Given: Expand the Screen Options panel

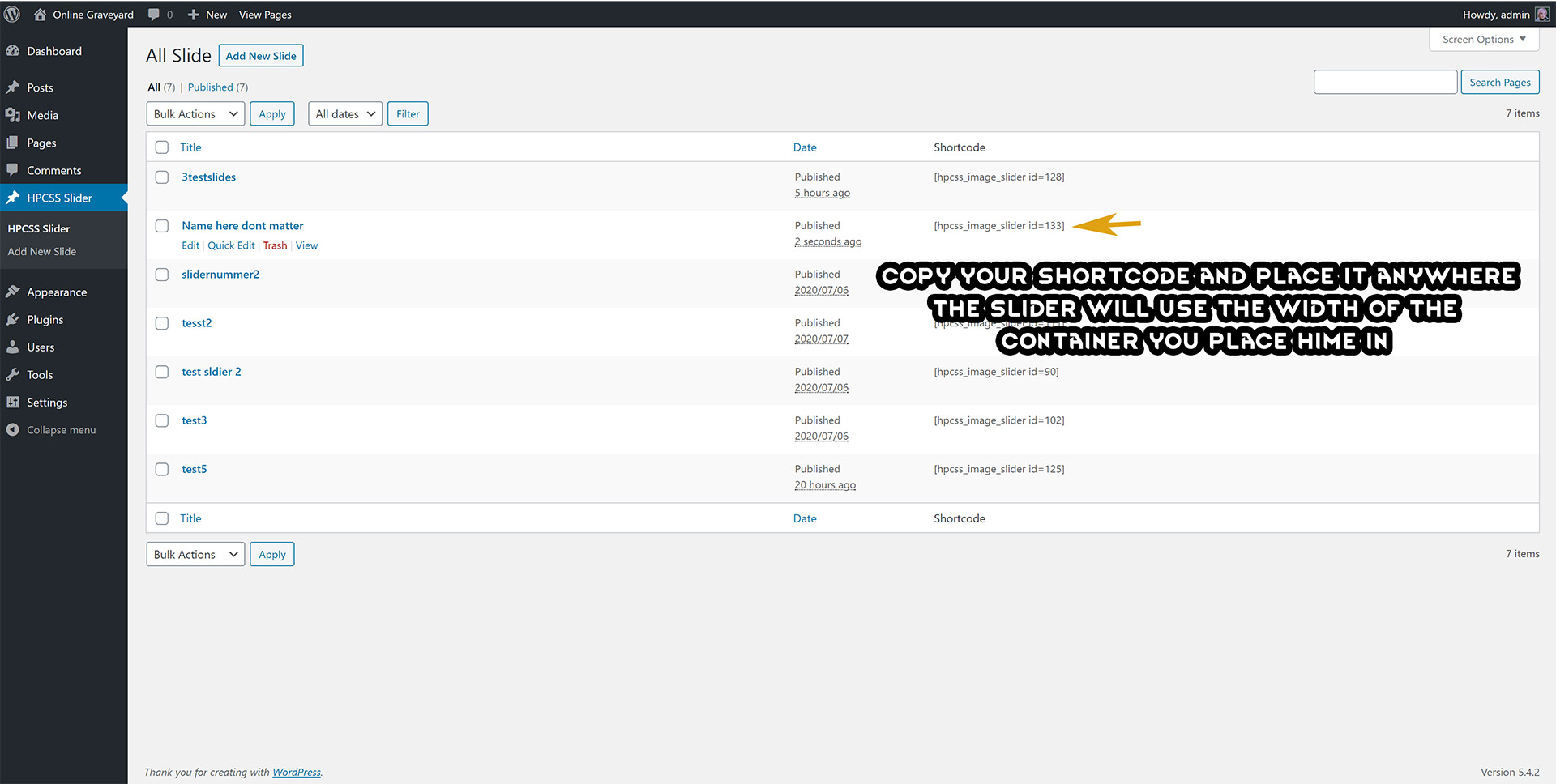Looking at the screenshot, I should (x=1484, y=39).
